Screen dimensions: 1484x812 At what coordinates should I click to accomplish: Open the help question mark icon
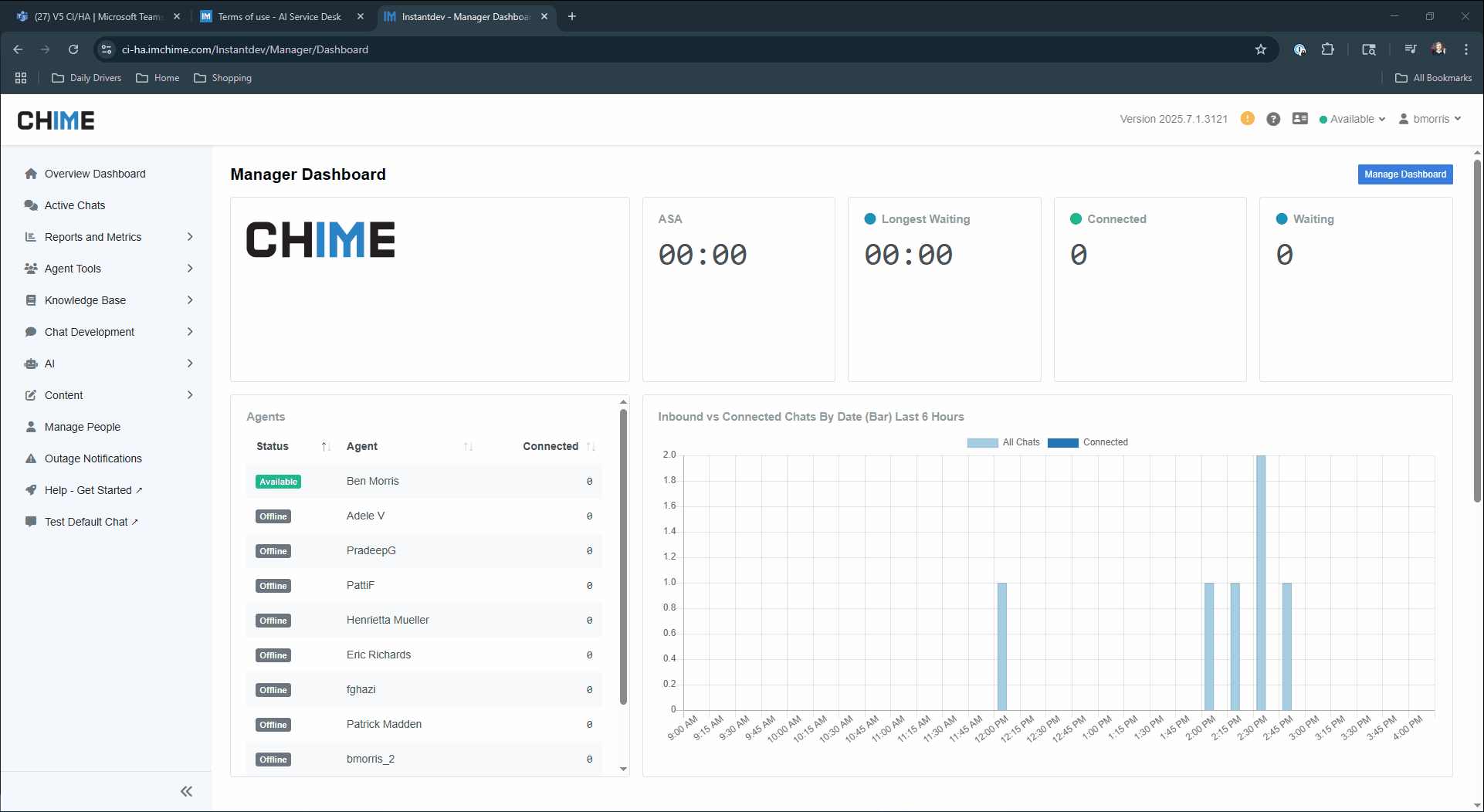(1273, 119)
